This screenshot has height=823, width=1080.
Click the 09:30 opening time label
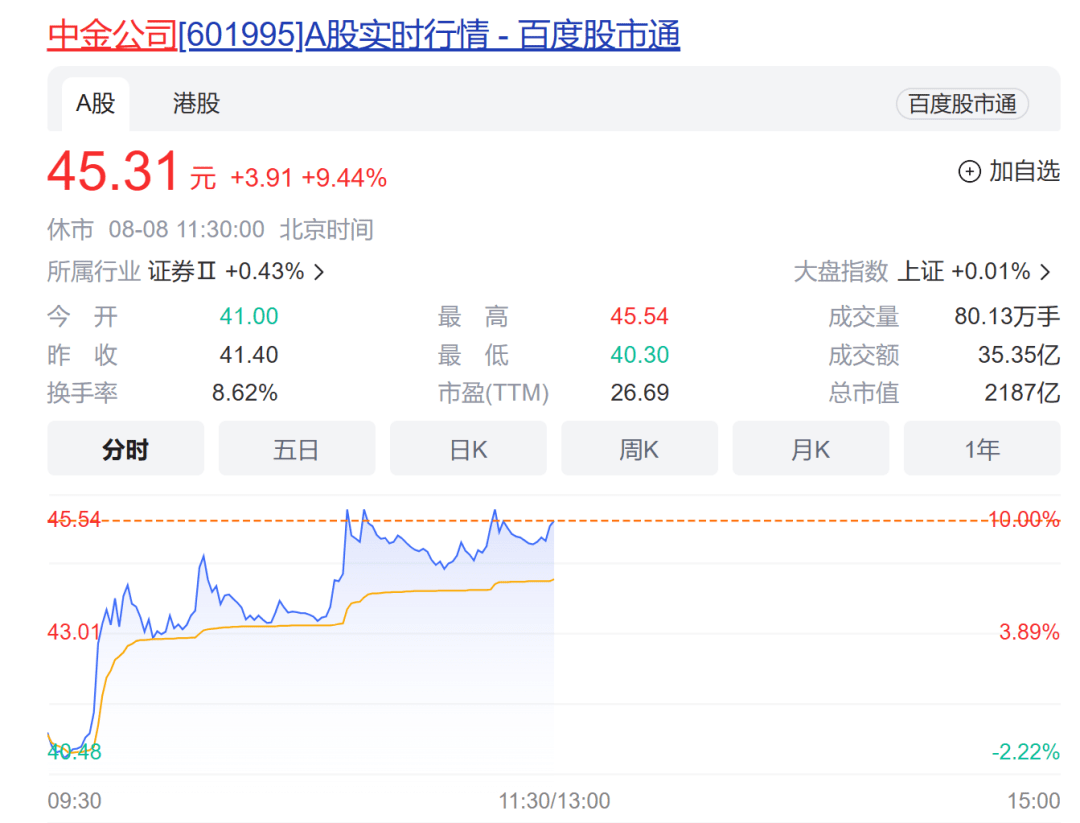coord(74,801)
